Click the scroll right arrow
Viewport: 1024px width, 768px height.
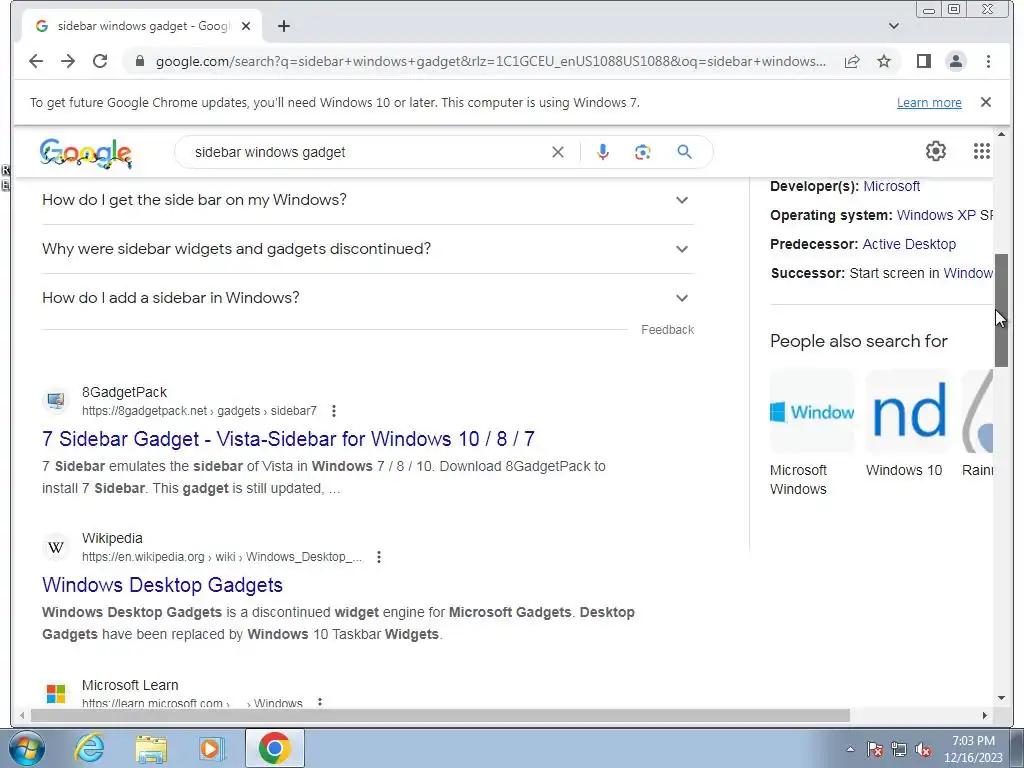(x=985, y=716)
